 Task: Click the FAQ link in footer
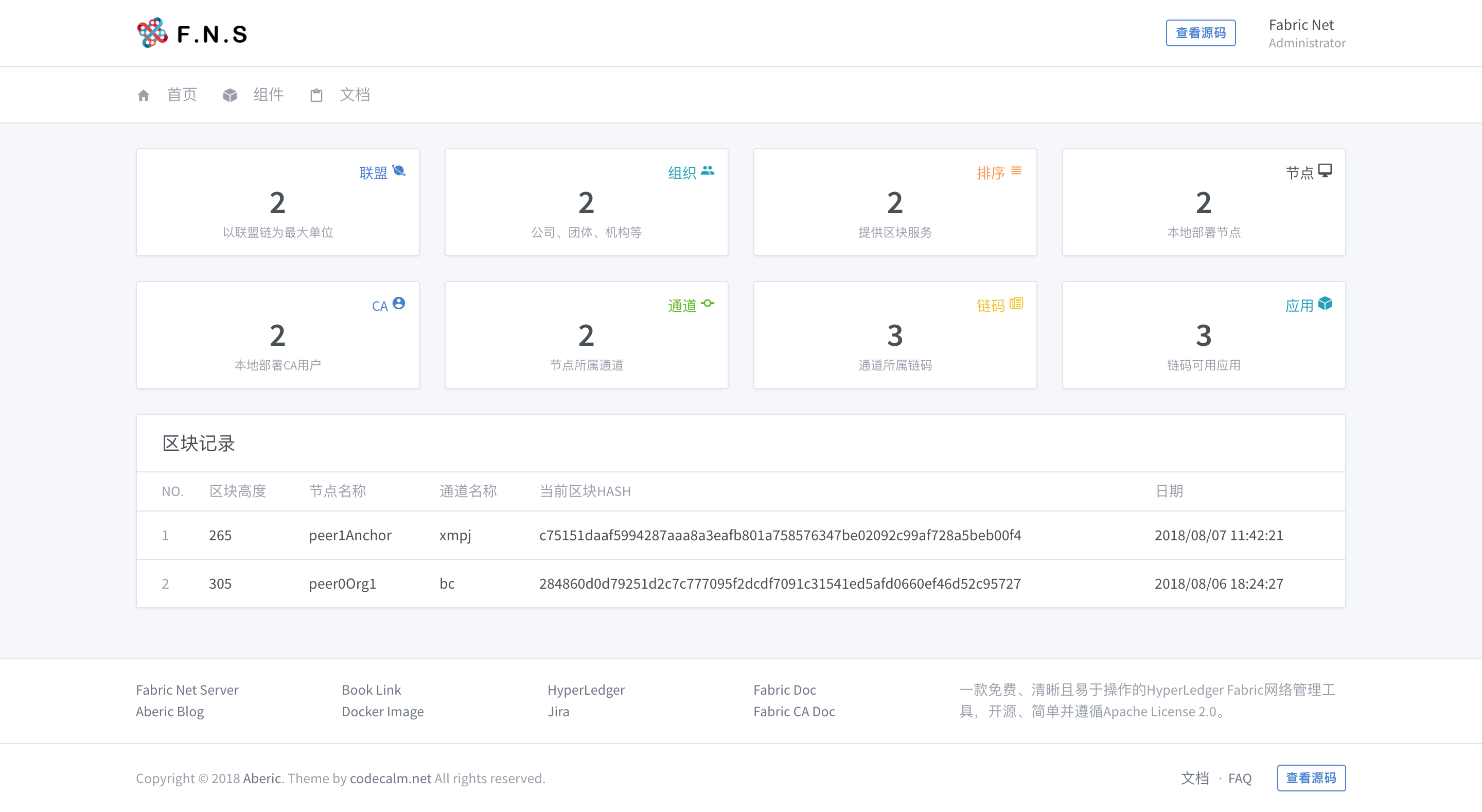[x=1240, y=778]
